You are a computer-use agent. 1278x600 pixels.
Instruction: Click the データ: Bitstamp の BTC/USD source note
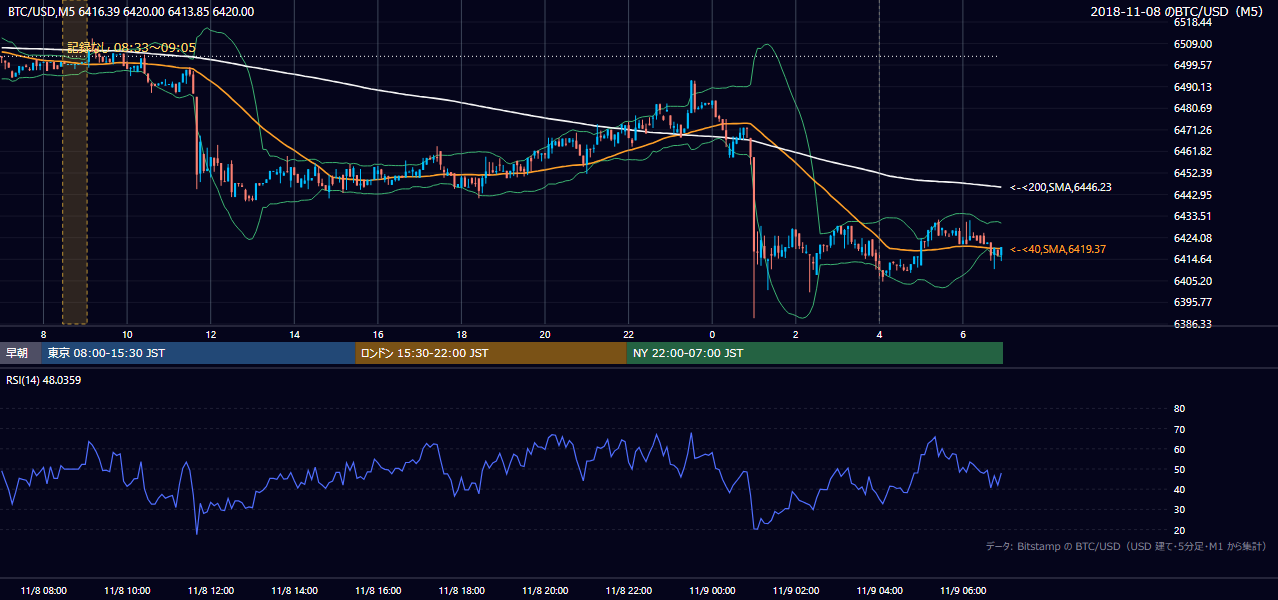[x=1126, y=546]
